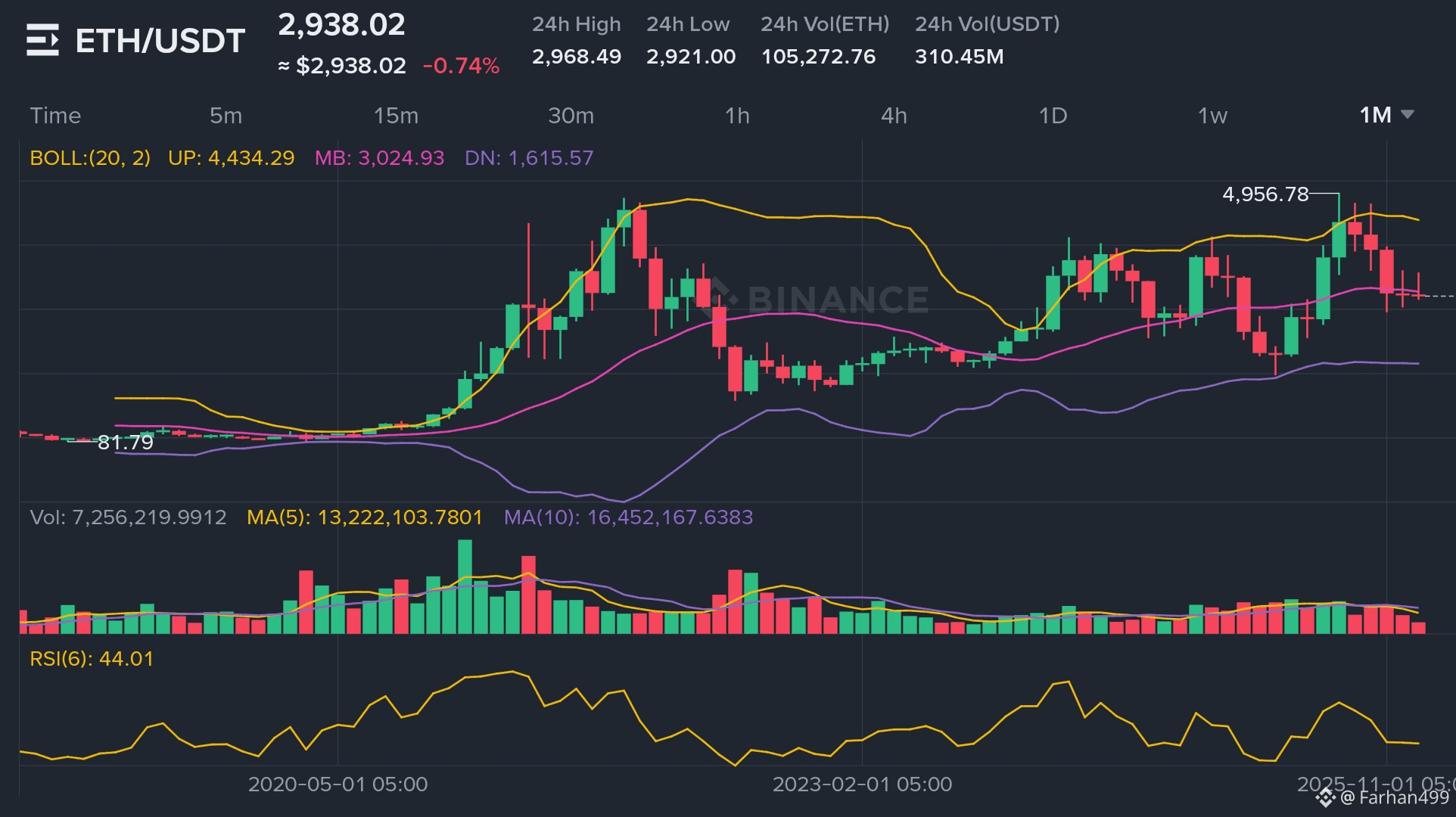Viewport: 1456px width, 817px height.
Task: Click the 81.79 low price marker
Action: pyautogui.click(x=126, y=443)
